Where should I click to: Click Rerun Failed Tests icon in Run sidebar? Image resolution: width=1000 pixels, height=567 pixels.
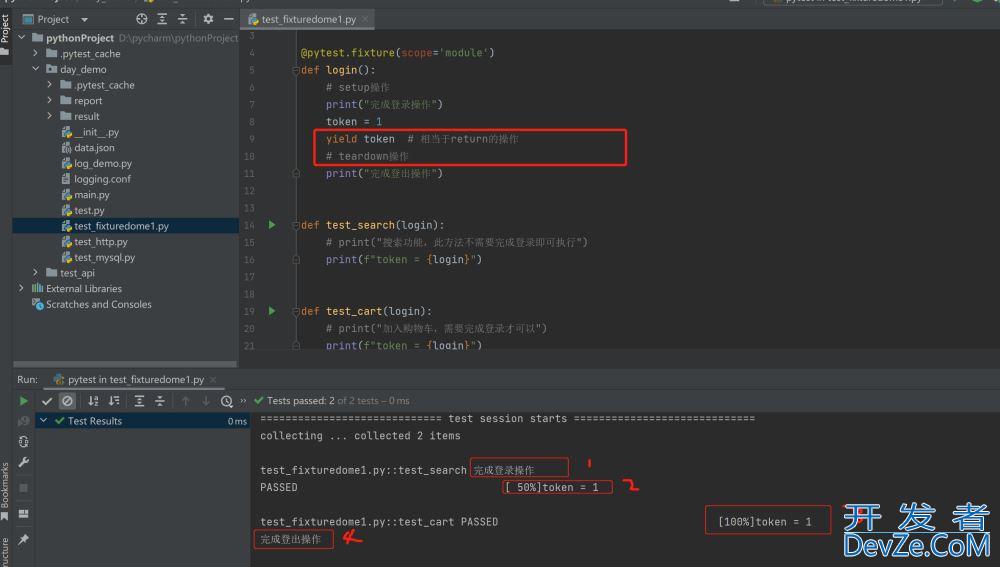24,421
